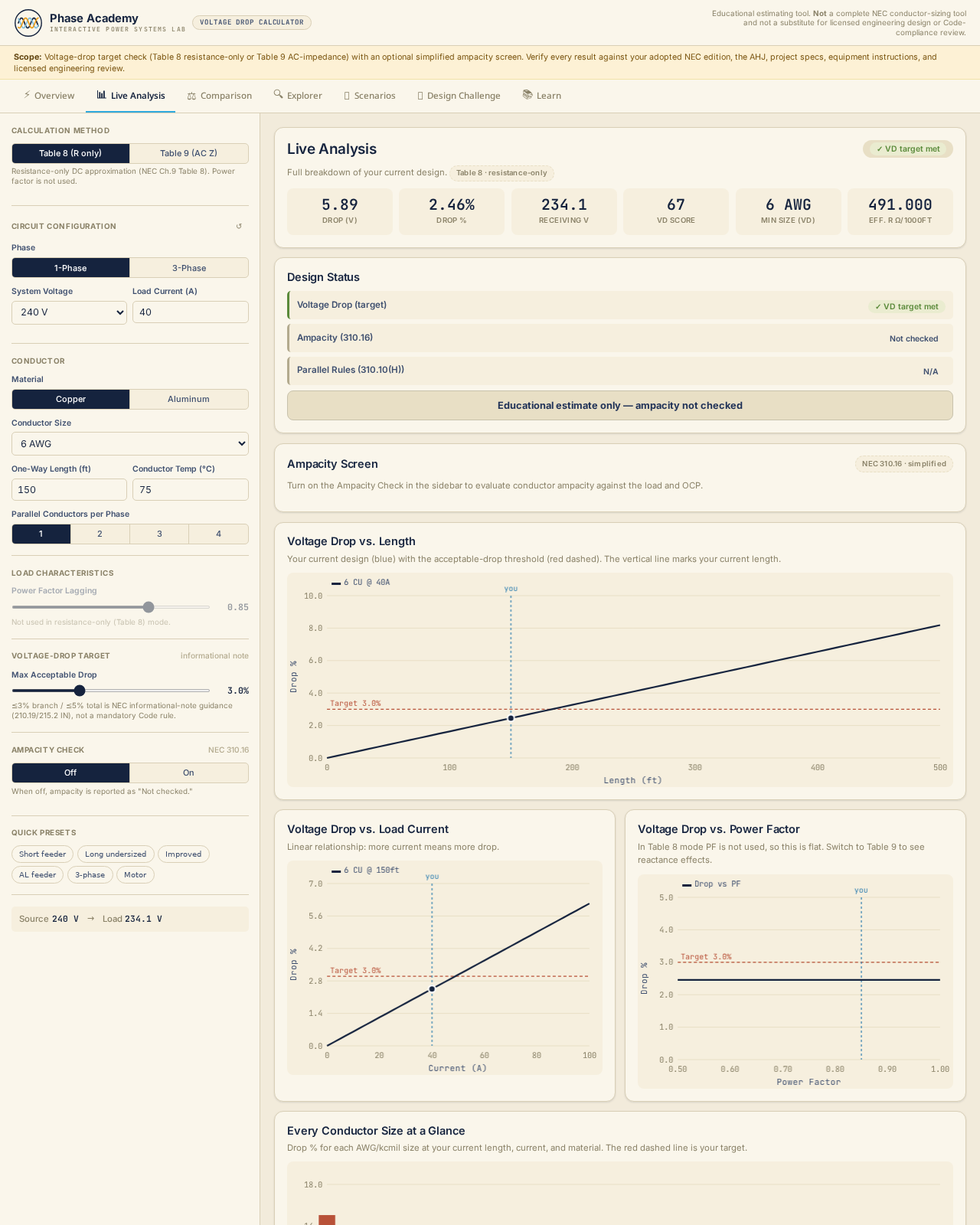
Task: Click the Comparison tab scales icon
Action: pyautogui.click(x=191, y=96)
